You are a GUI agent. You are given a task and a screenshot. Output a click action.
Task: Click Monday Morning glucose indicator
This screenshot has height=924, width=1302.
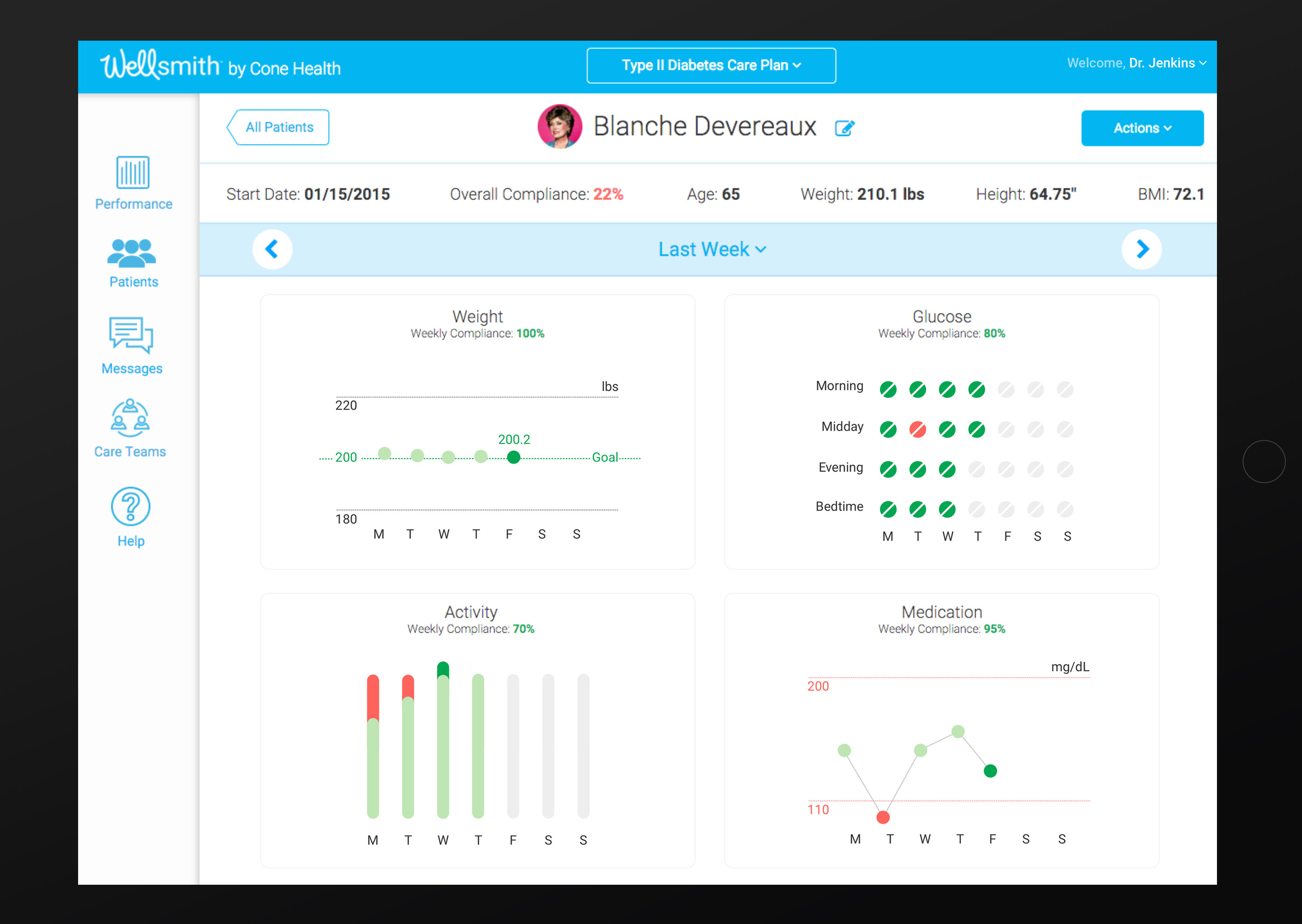click(x=888, y=390)
